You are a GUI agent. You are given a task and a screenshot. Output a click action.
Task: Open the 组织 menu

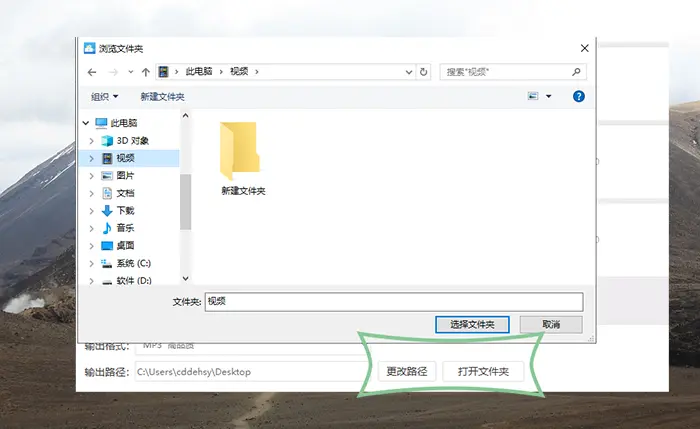coord(104,96)
